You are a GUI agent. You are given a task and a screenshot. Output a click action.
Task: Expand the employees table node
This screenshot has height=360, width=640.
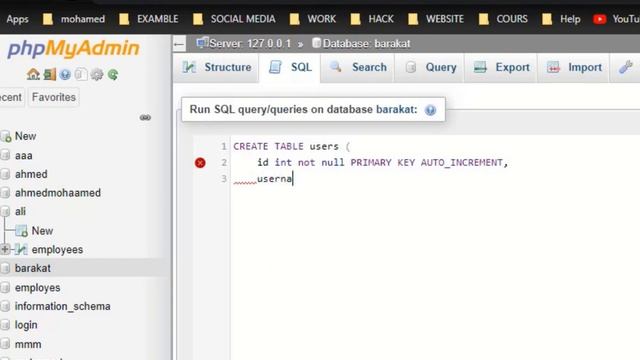coord(5,249)
